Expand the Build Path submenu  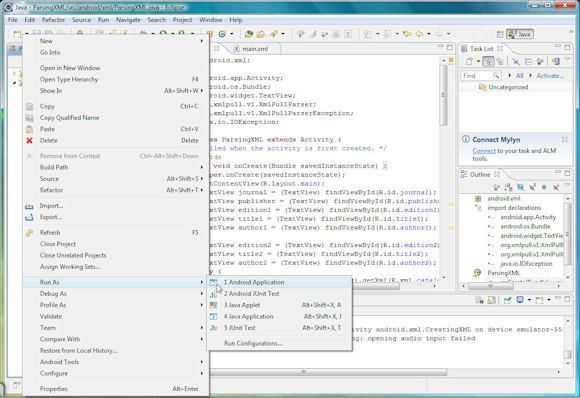202,167
